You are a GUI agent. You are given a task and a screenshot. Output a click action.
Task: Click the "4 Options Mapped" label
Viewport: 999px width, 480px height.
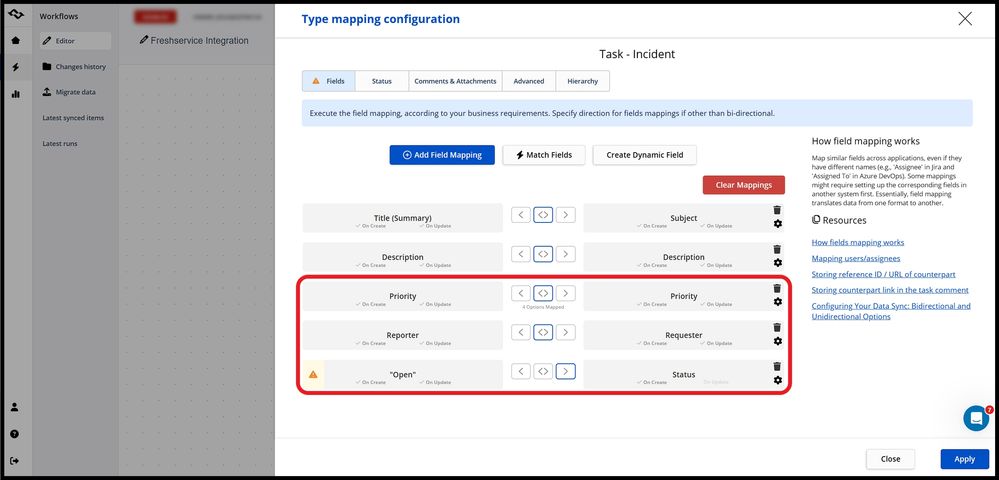coord(543,307)
